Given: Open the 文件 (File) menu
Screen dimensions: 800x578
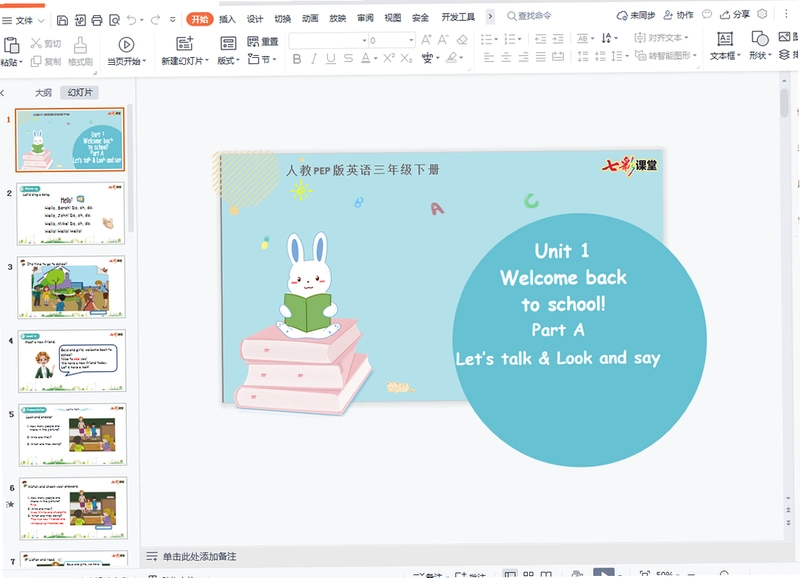Looking at the screenshot, I should [x=23, y=20].
